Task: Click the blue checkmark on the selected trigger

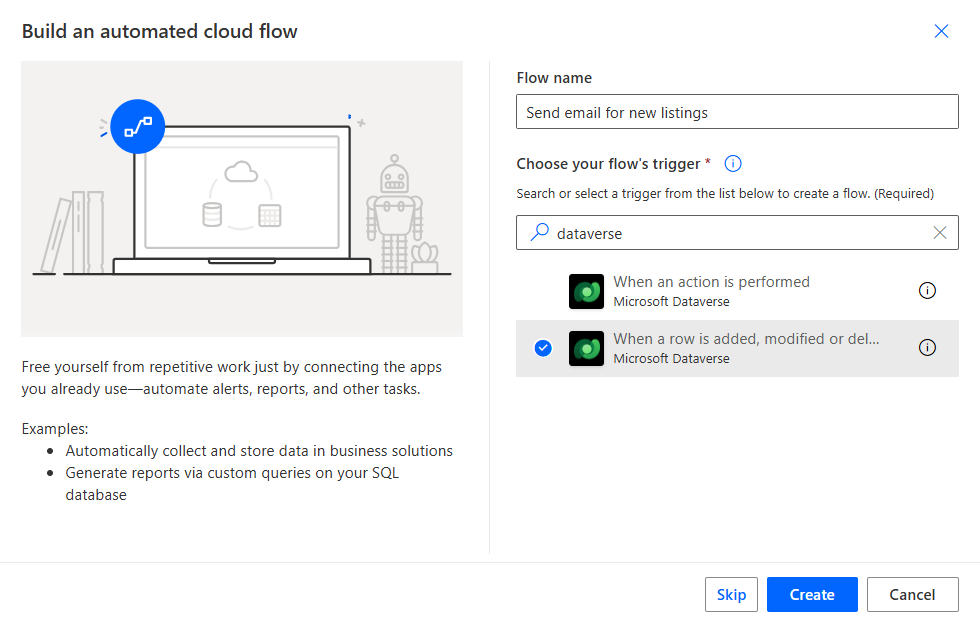Action: pyautogui.click(x=543, y=348)
